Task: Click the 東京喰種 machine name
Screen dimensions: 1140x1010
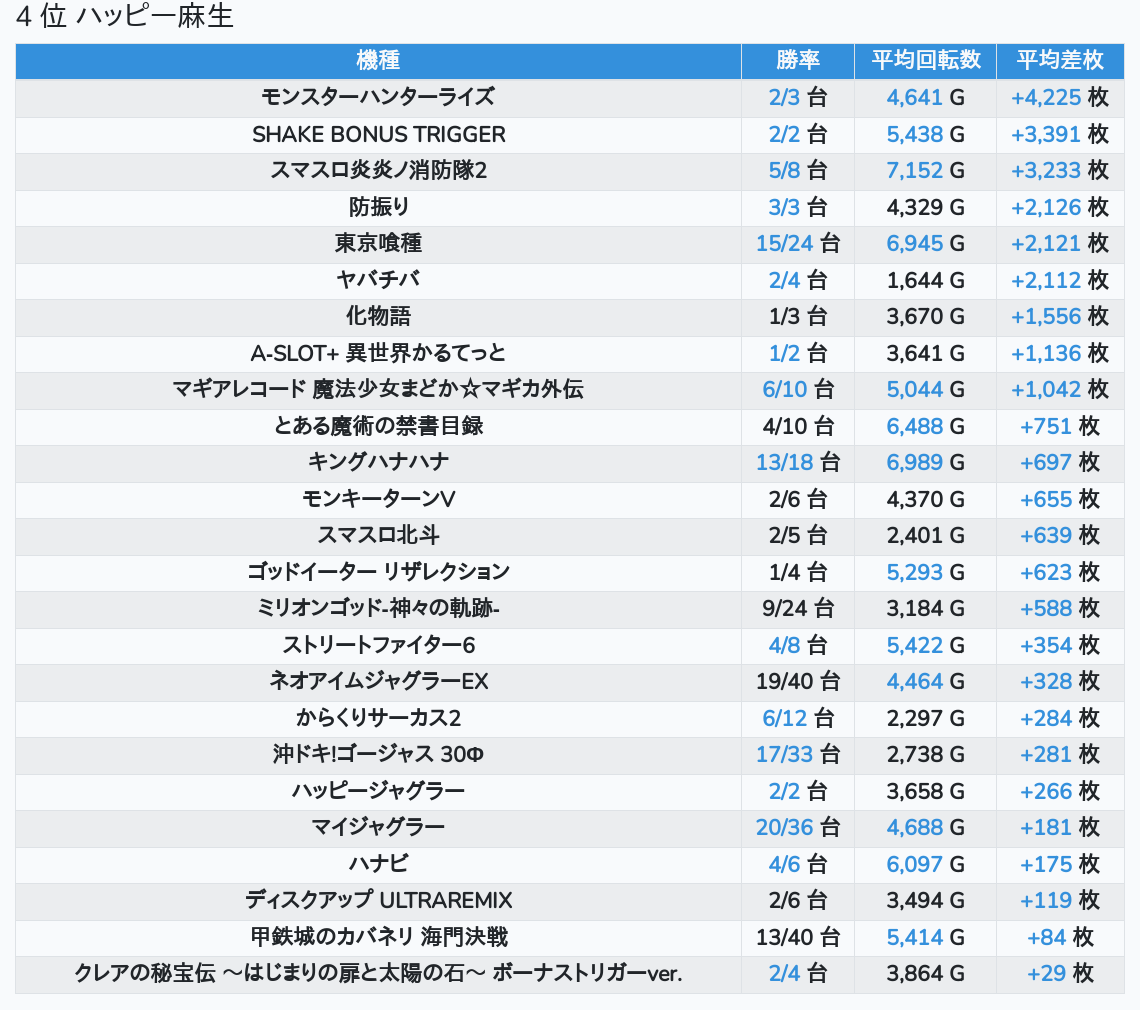Action: point(378,244)
